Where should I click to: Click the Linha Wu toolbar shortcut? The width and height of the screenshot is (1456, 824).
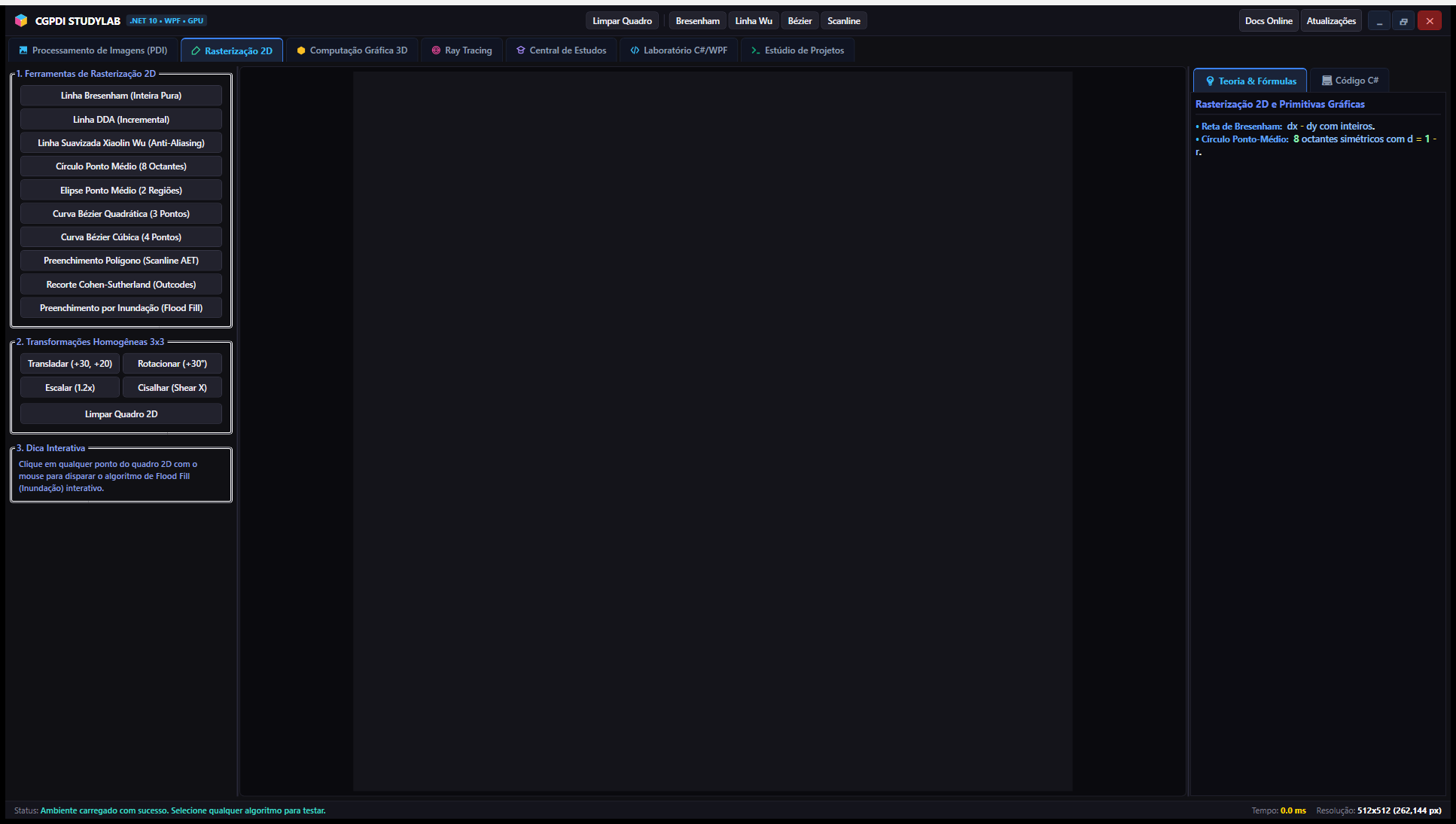[x=754, y=21]
